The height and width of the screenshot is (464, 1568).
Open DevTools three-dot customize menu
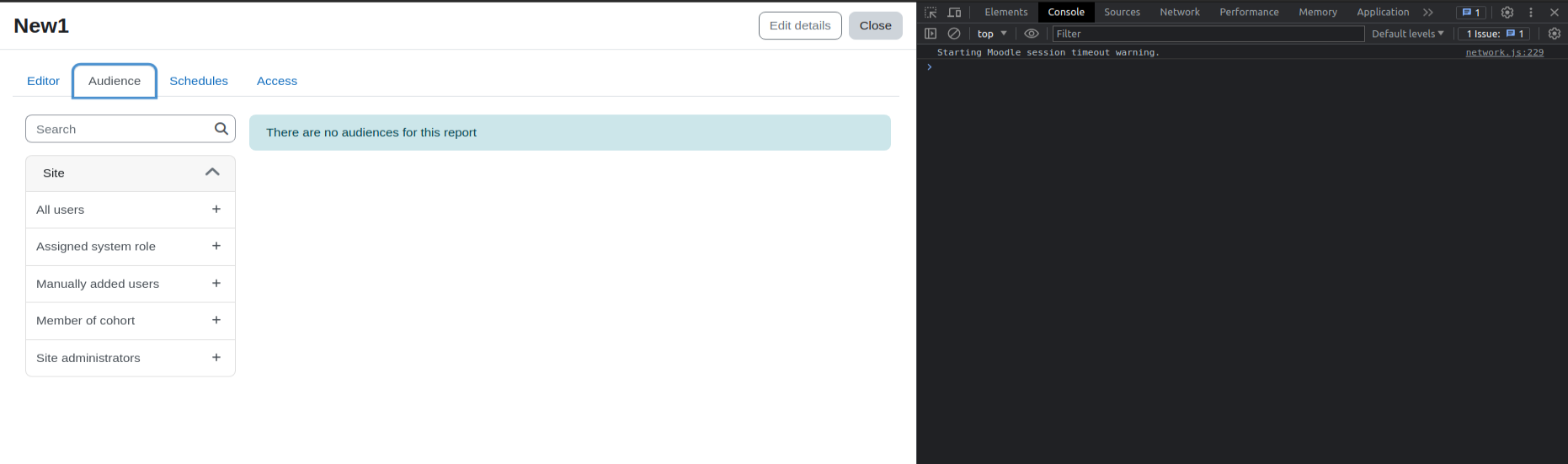click(x=1531, y=13)
